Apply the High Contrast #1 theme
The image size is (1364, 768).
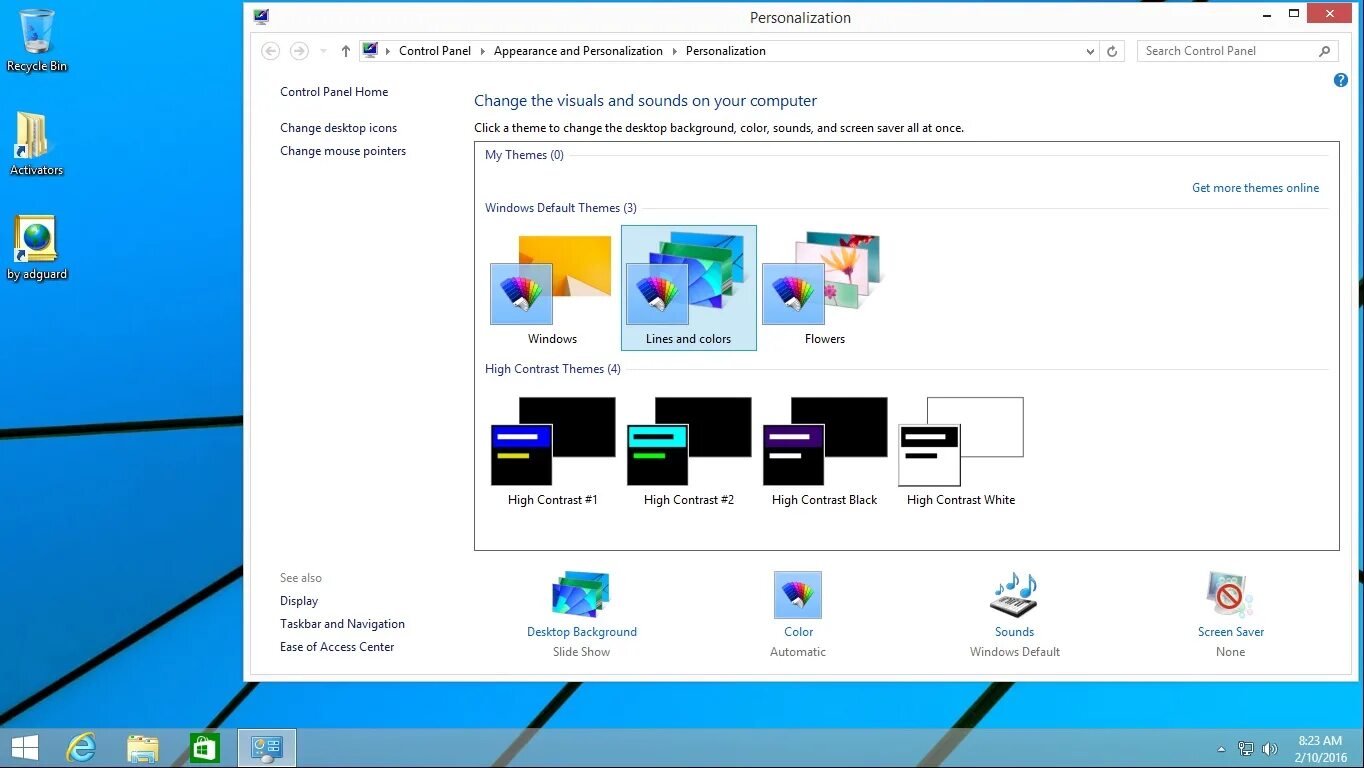tap(552, 449)
